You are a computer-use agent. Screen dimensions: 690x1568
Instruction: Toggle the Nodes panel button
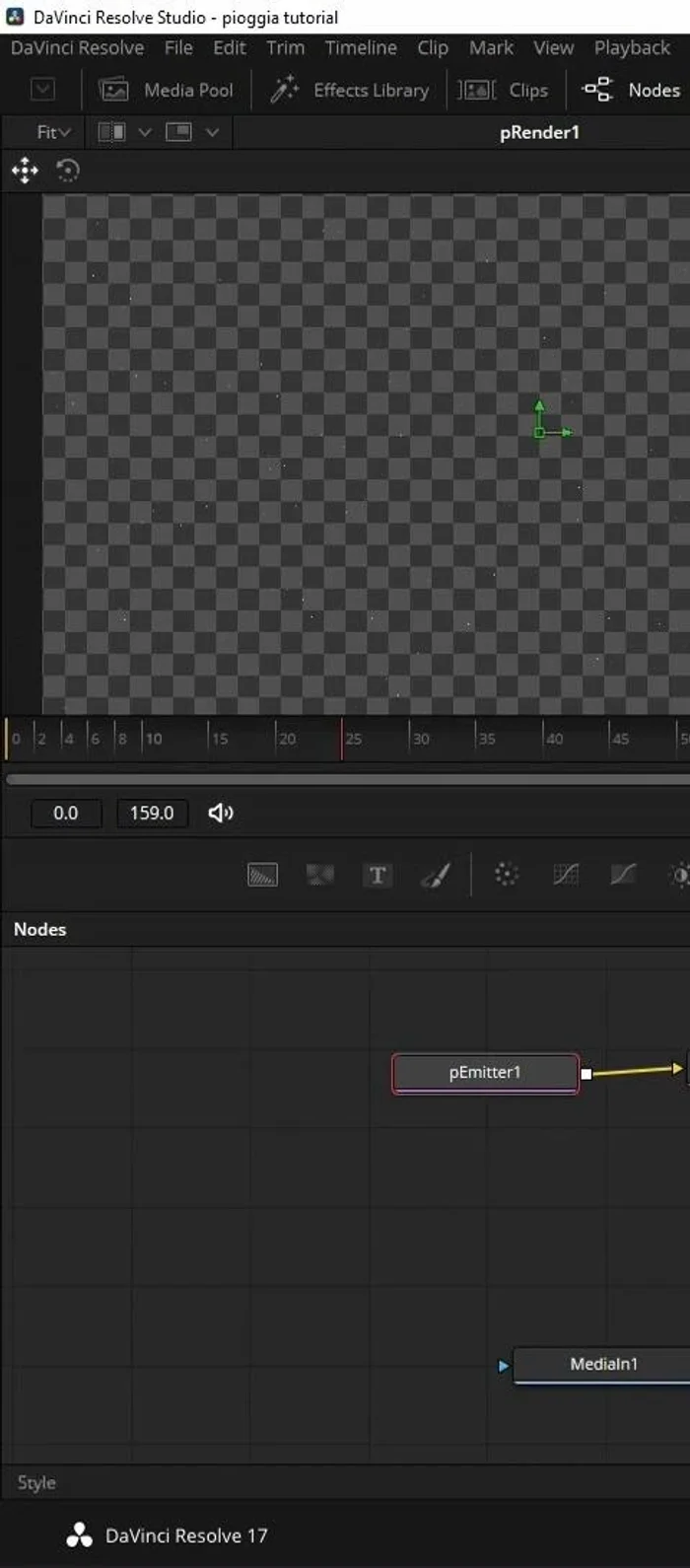point(631,90)
